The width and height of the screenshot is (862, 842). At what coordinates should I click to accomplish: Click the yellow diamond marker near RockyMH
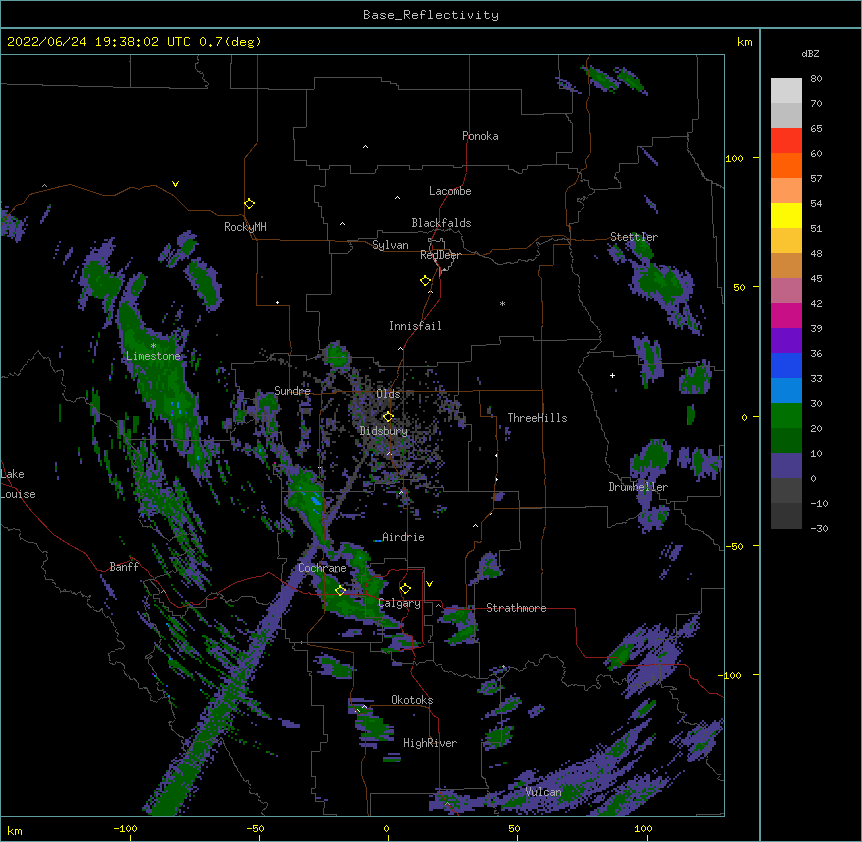pos(250,204)
